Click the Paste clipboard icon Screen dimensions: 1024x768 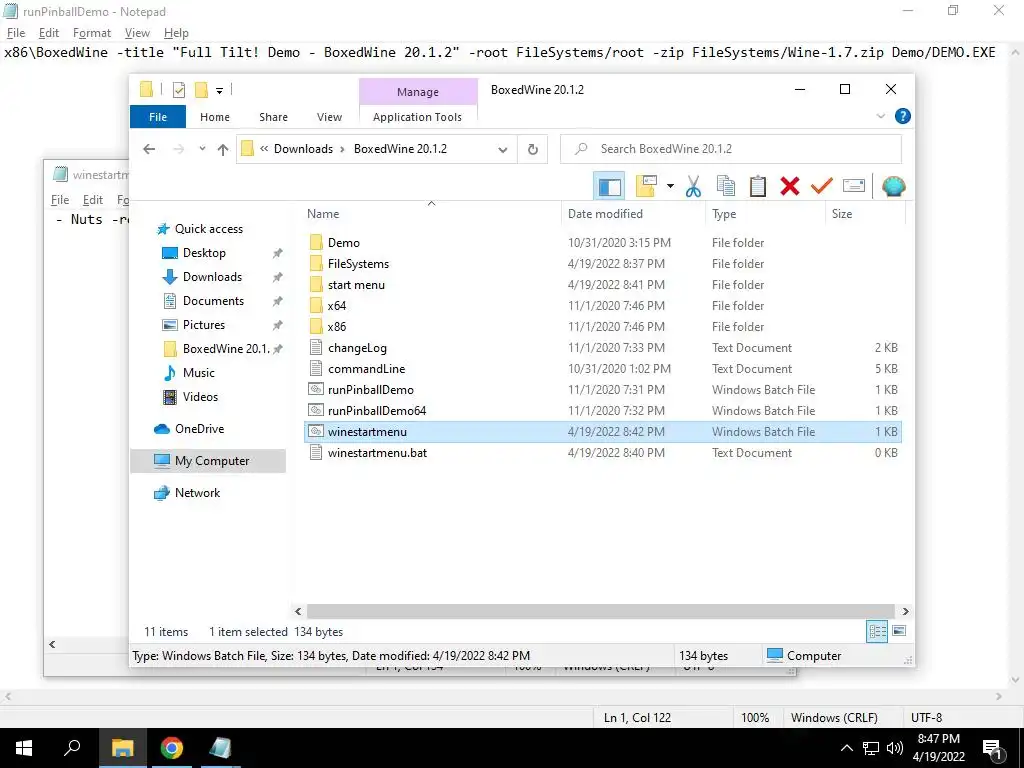[x=758, y=187]
